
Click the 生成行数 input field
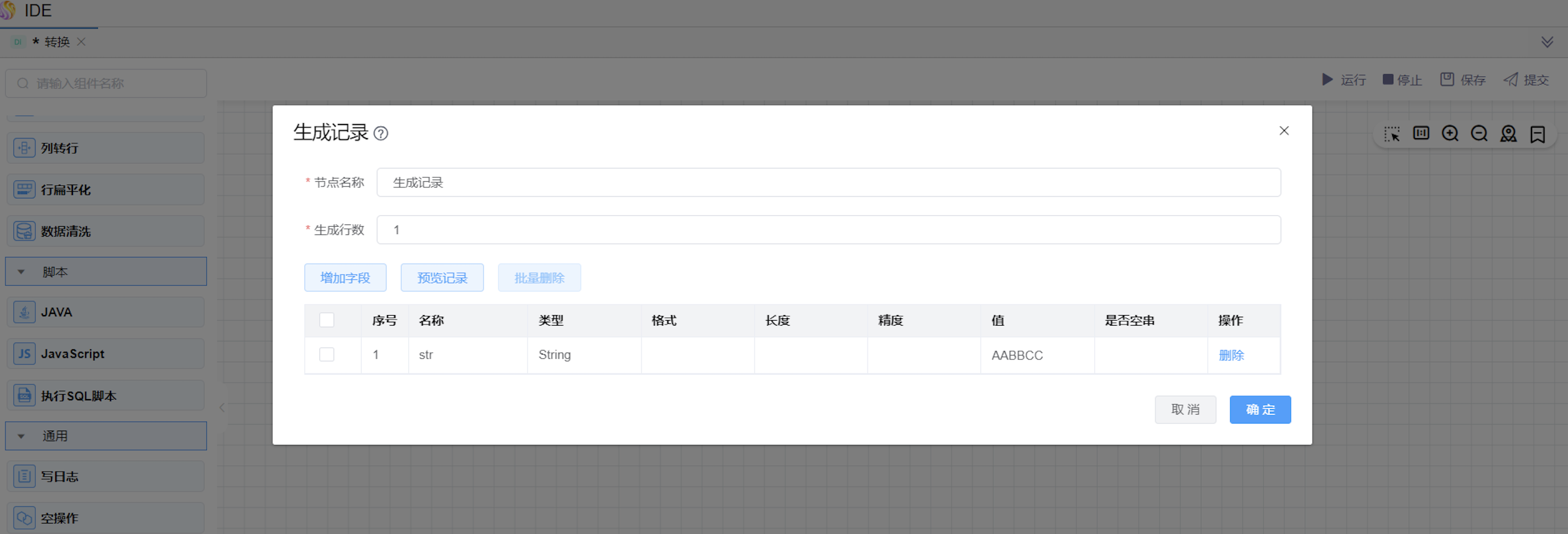pyautogui.click(x=828, y=230)
